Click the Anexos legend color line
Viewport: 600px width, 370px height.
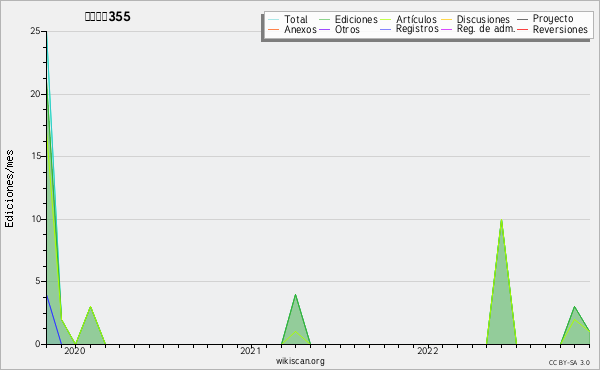[x=273, y=29]
